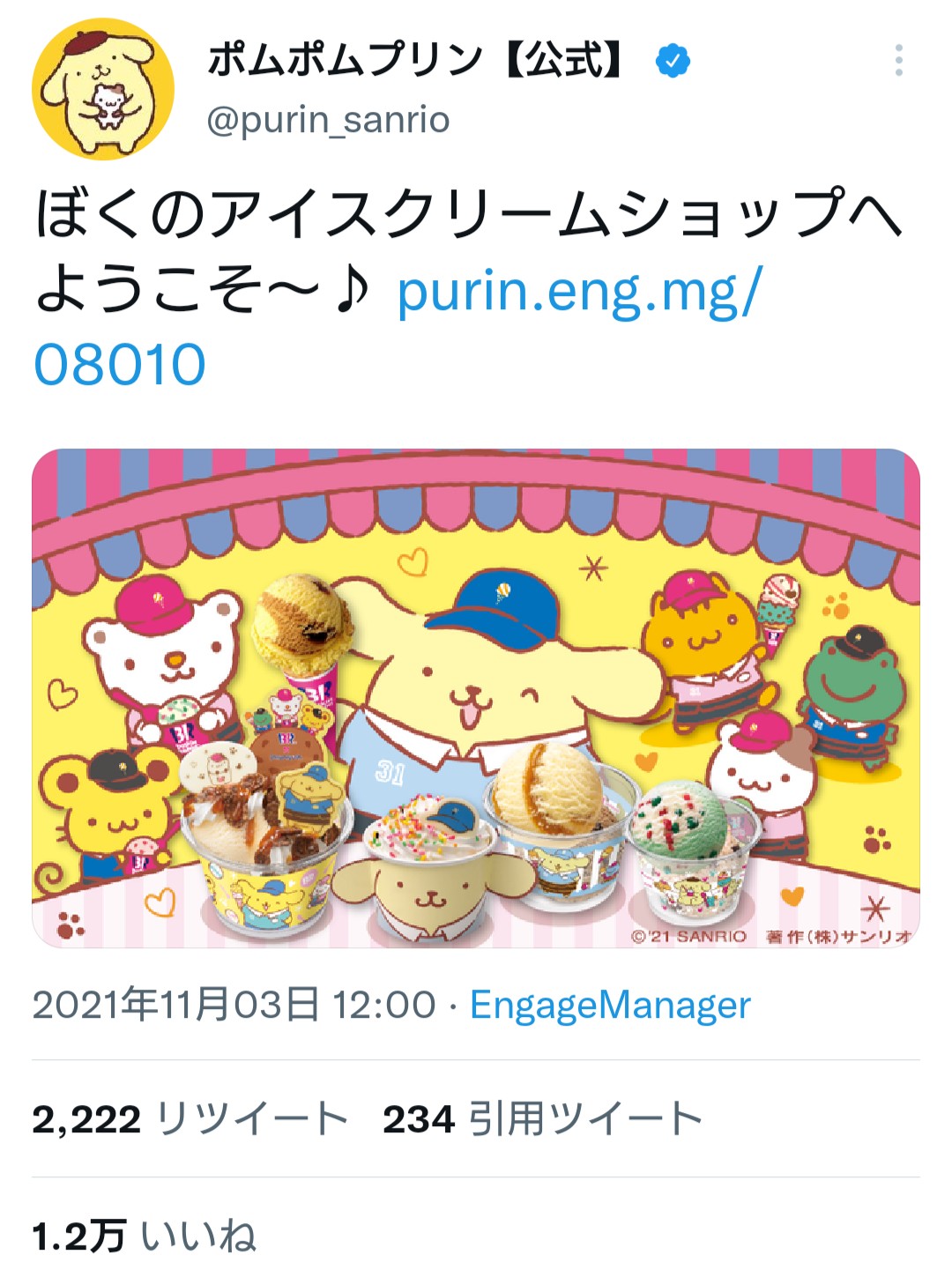Image resolution: width=952 pixels, height=1277 pixels.
Task: Show the 1.2万 likes list
Action: pos(145,1236)
